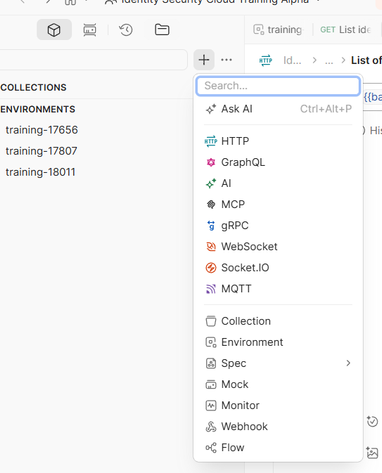This screenshot has height=473, width=382.
Task: Choose MQTT request type
Action: click(278, 289)
